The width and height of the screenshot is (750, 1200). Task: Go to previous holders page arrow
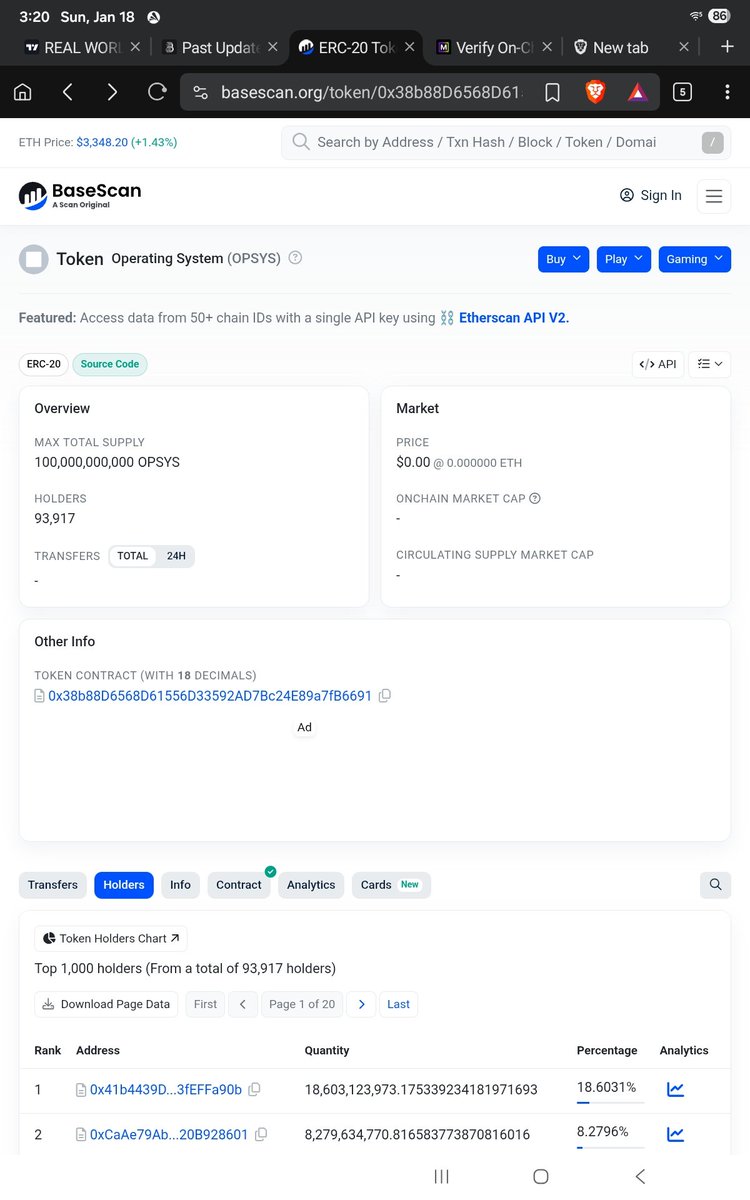pyautogui.click(x=243, y=1004)
